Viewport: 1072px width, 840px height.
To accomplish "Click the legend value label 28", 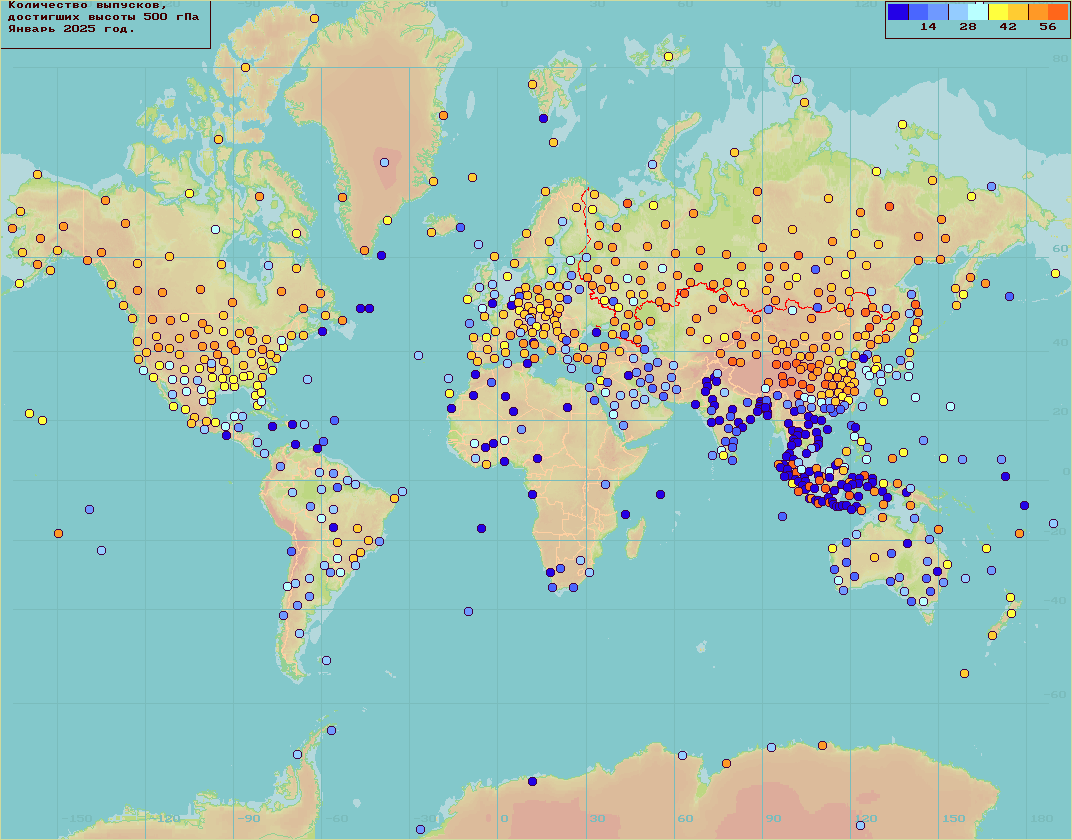I will [x=967, y=27].
